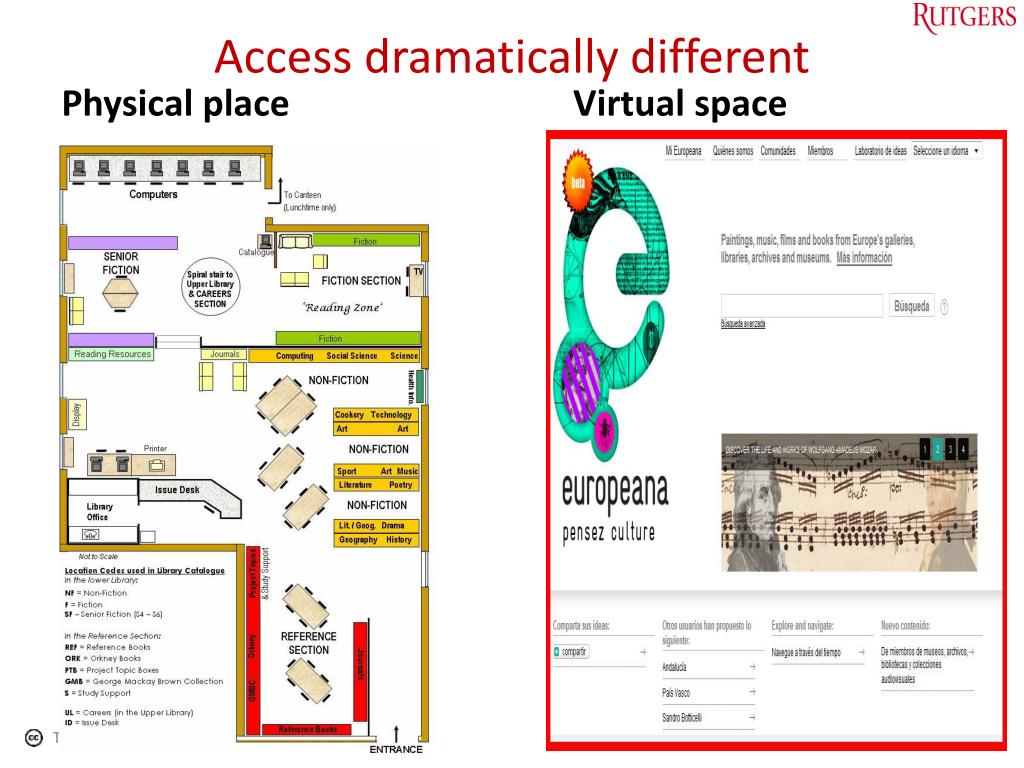Open the Mozart sheet music banner

pos(849,502)
